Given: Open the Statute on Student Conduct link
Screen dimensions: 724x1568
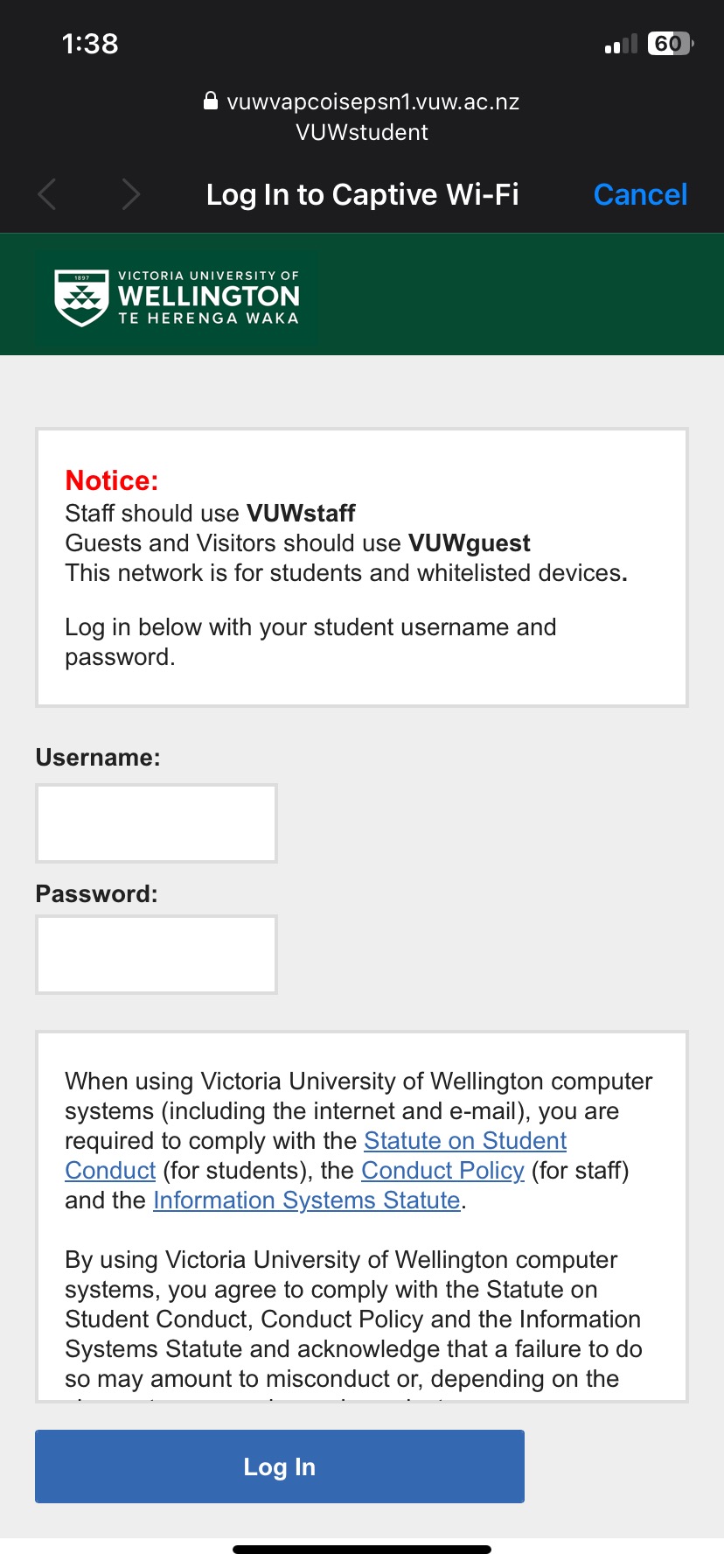Looking at the screenshot, I should (x=465, y=1141).
